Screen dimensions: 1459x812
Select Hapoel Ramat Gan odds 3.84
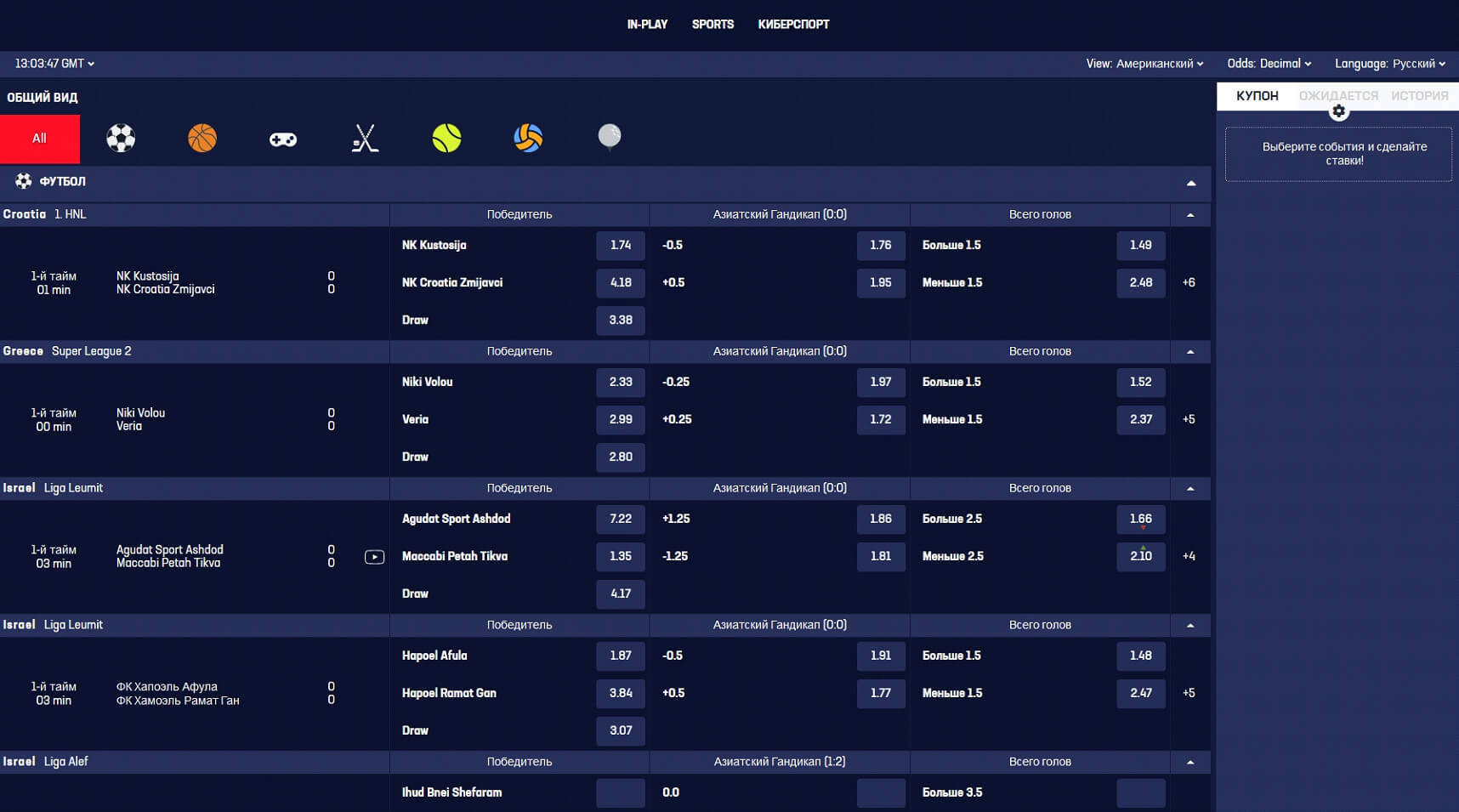[621, 694]
